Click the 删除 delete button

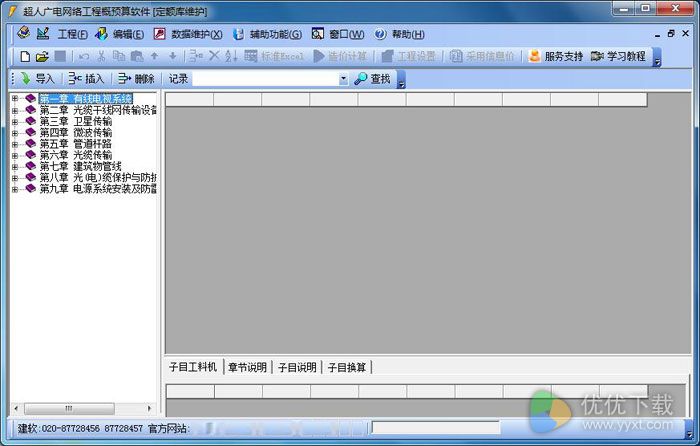pyautogui.click(x=136, y=79)
